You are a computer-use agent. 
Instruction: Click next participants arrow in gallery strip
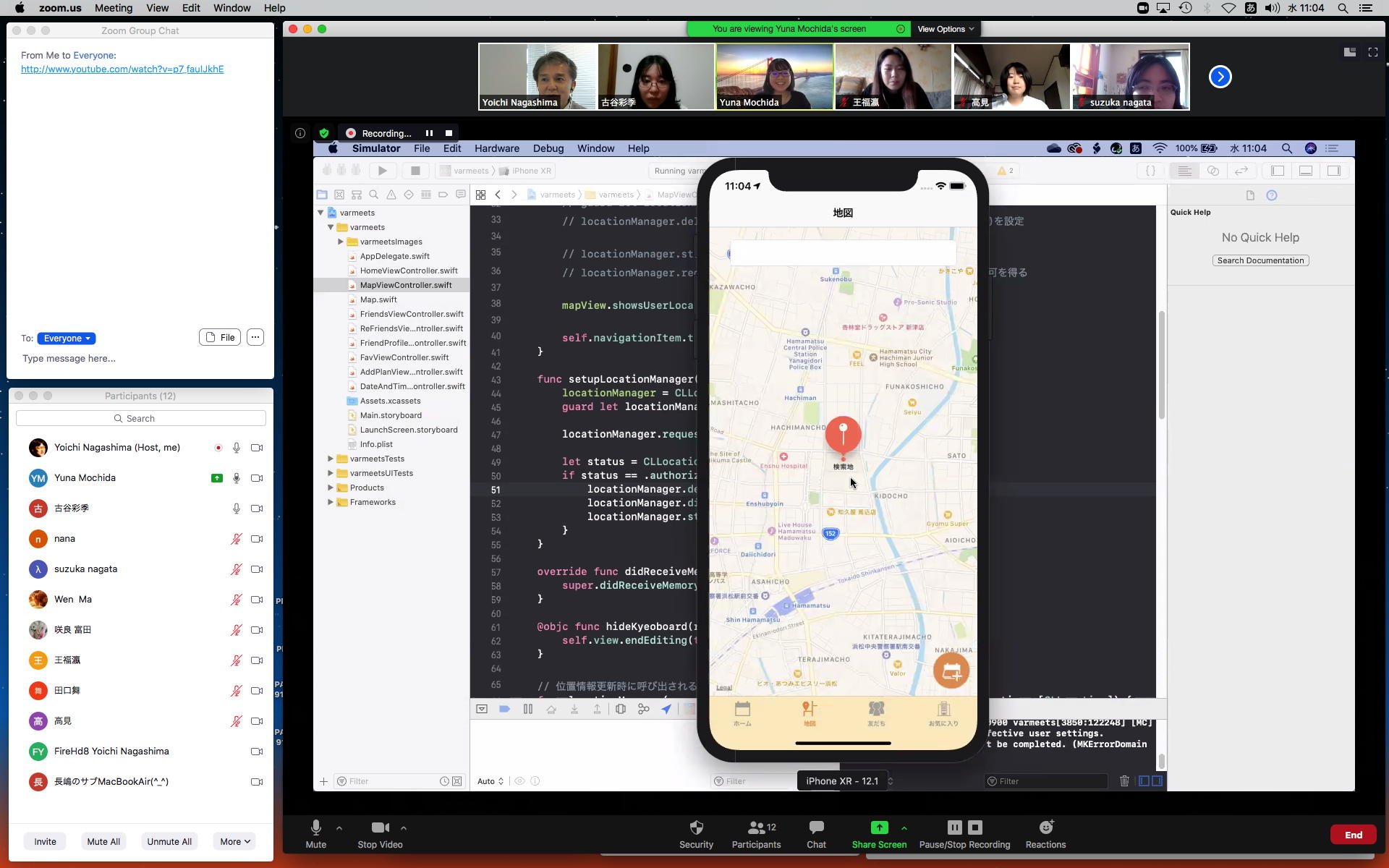click(x=1220, y=77)
